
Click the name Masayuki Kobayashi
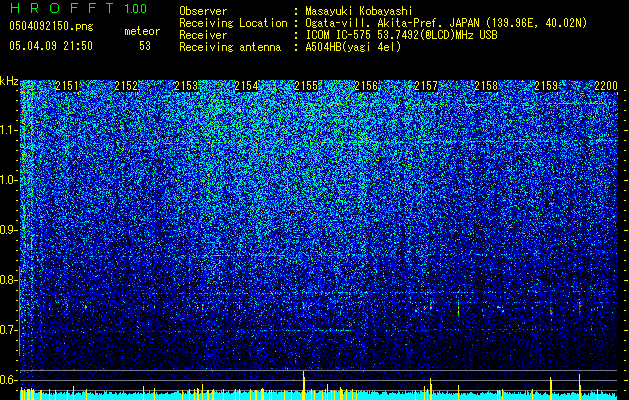358,11
